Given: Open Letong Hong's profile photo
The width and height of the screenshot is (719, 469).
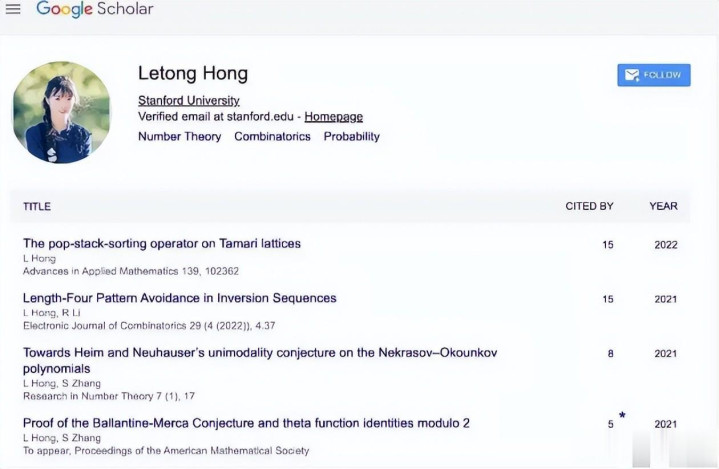Looking at the screenshot, I should (x=61, y=112).
